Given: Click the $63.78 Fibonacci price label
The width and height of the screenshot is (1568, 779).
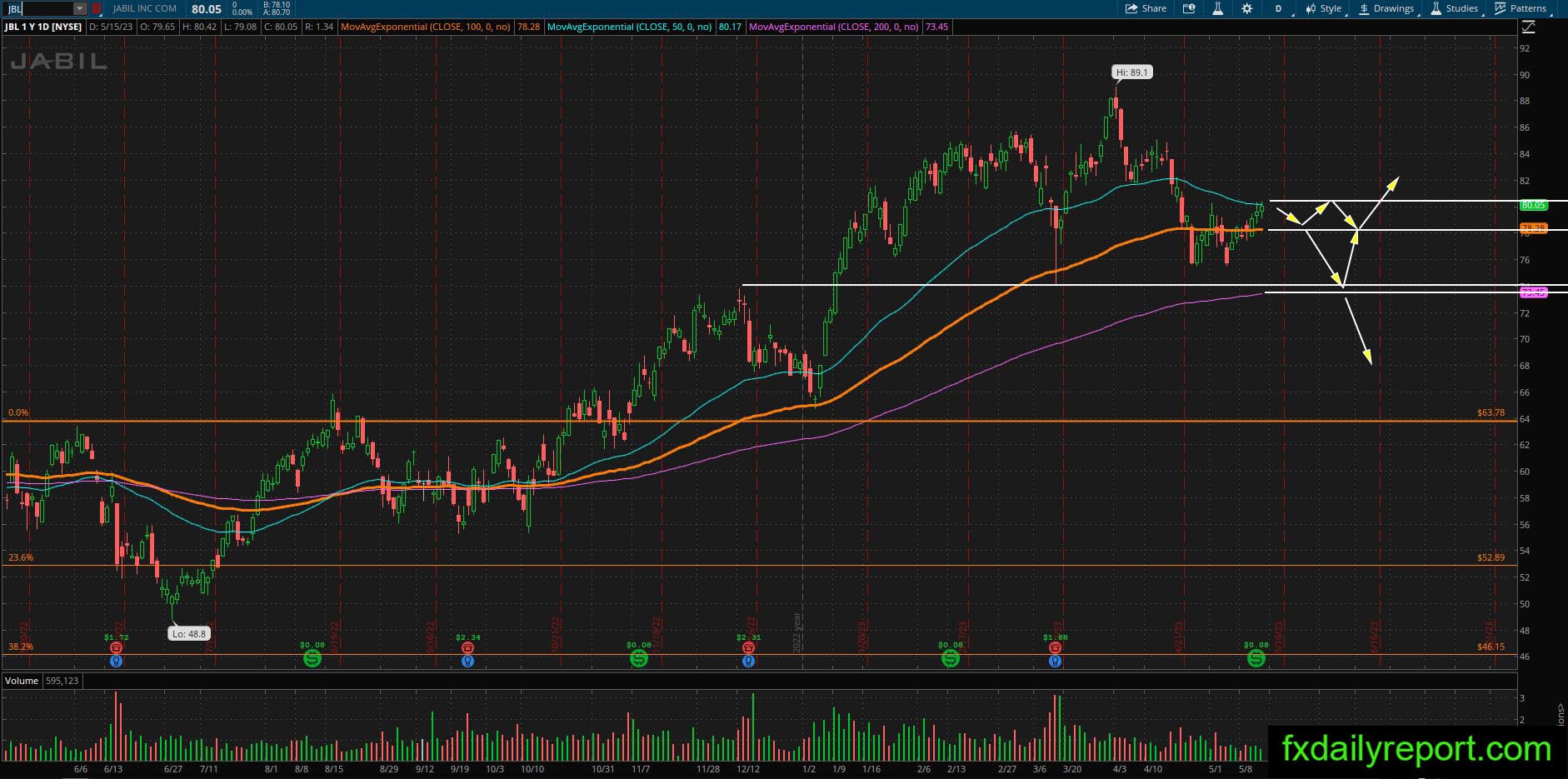Looking at the screenshot, I should pyautogui.click(x=1491, y=412).
